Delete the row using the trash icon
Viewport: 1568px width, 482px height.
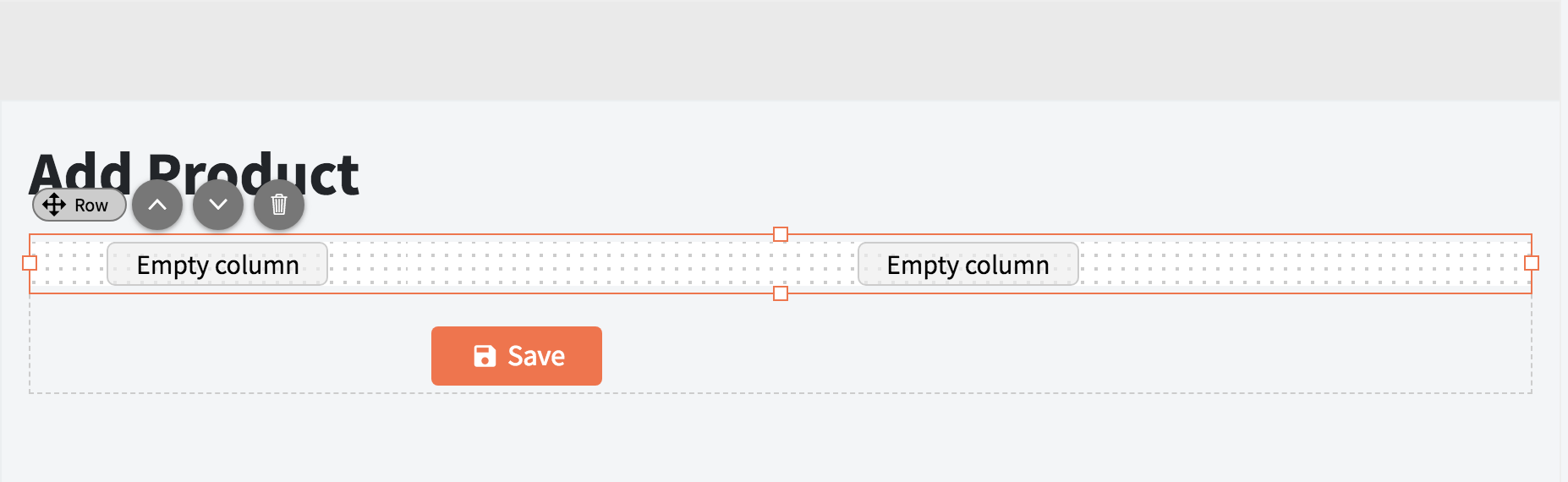pyautogui.click(x=279, y=205)
